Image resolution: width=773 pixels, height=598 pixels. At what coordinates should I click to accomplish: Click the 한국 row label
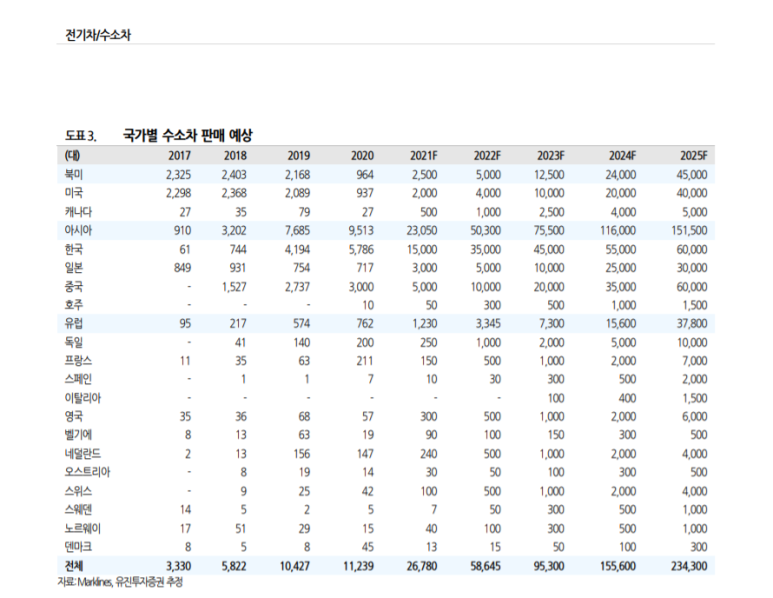[74, 249]
